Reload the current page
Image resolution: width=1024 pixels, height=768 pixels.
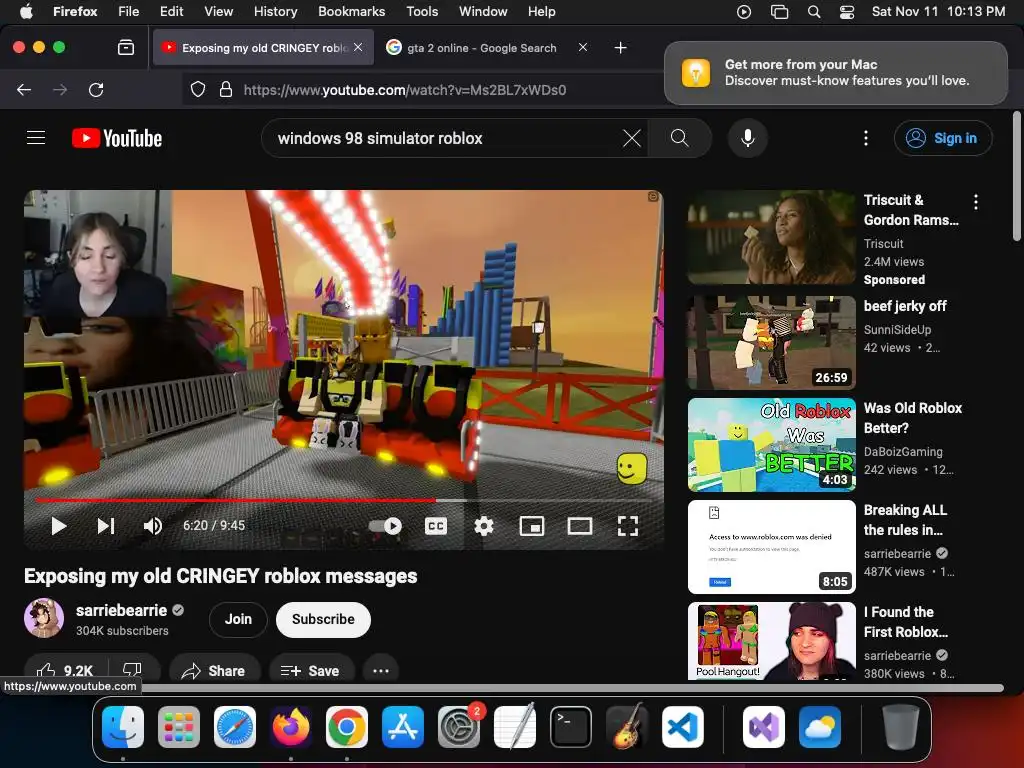pos(96,89)
